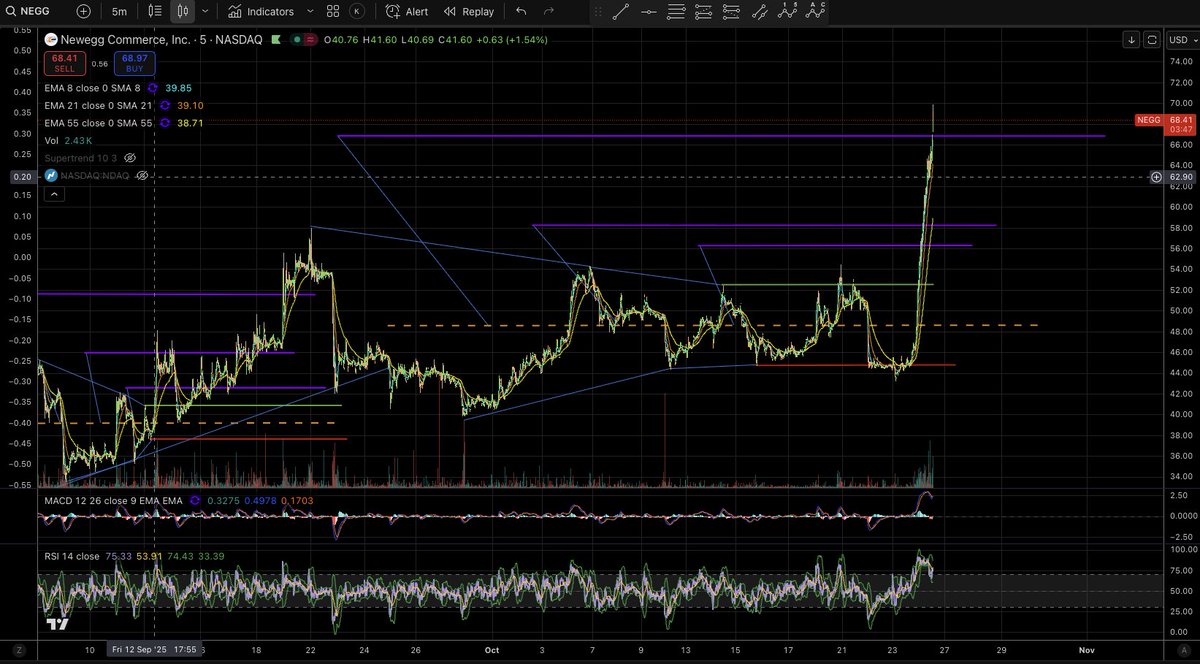This screenshot has width=1200, height=664.
Task: Select the Parallel Channel drawing tool
Action: point(760,12)
